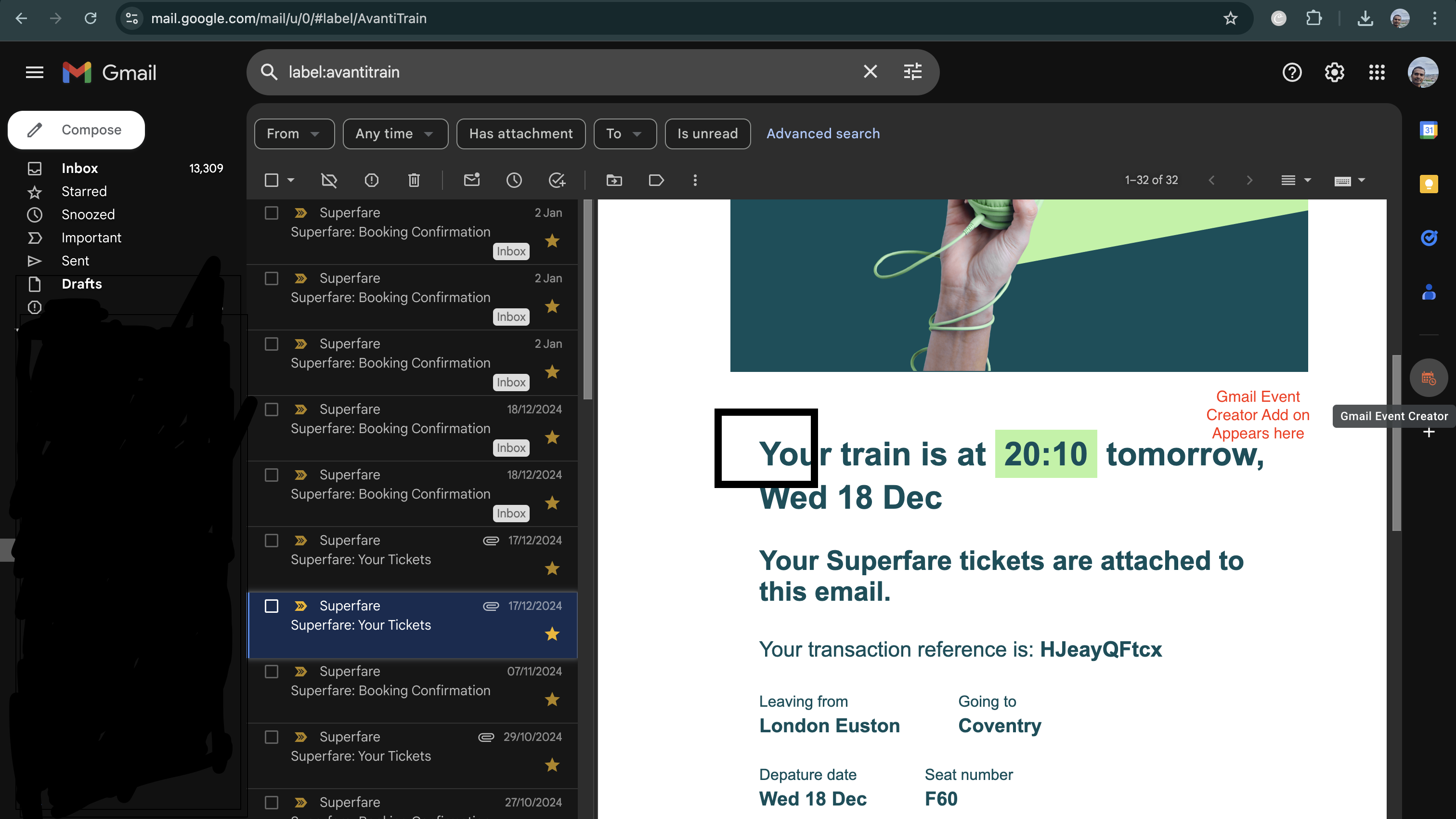This screenshot has height=819, width=1456.
Task: Open the Any time filter dropdown
Action: point(395,133)
